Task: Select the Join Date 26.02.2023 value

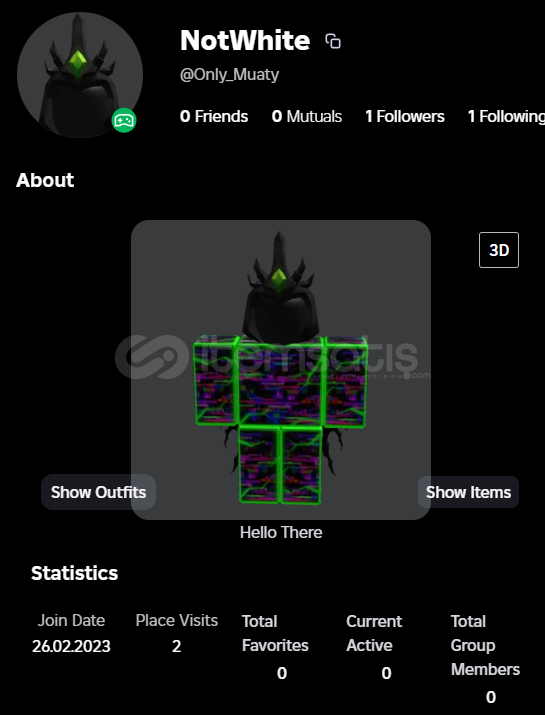Action: click(x=71, y=646)
